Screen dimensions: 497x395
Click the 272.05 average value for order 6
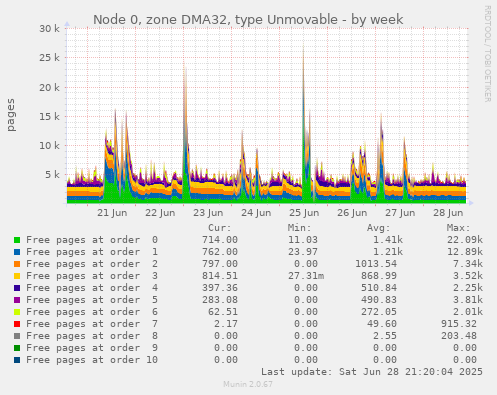click(379, 312)
